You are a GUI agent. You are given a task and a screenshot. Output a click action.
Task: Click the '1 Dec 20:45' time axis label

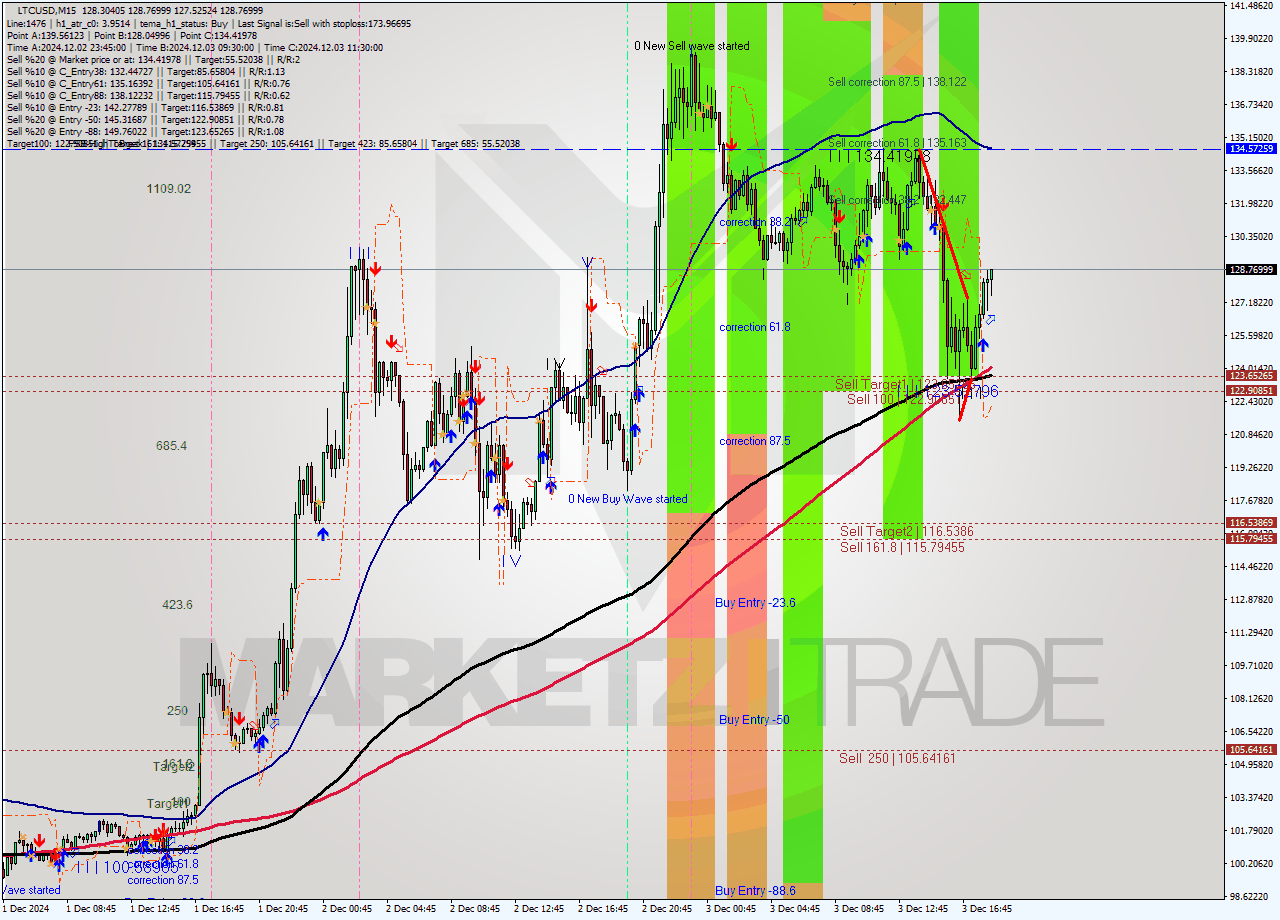283,909
